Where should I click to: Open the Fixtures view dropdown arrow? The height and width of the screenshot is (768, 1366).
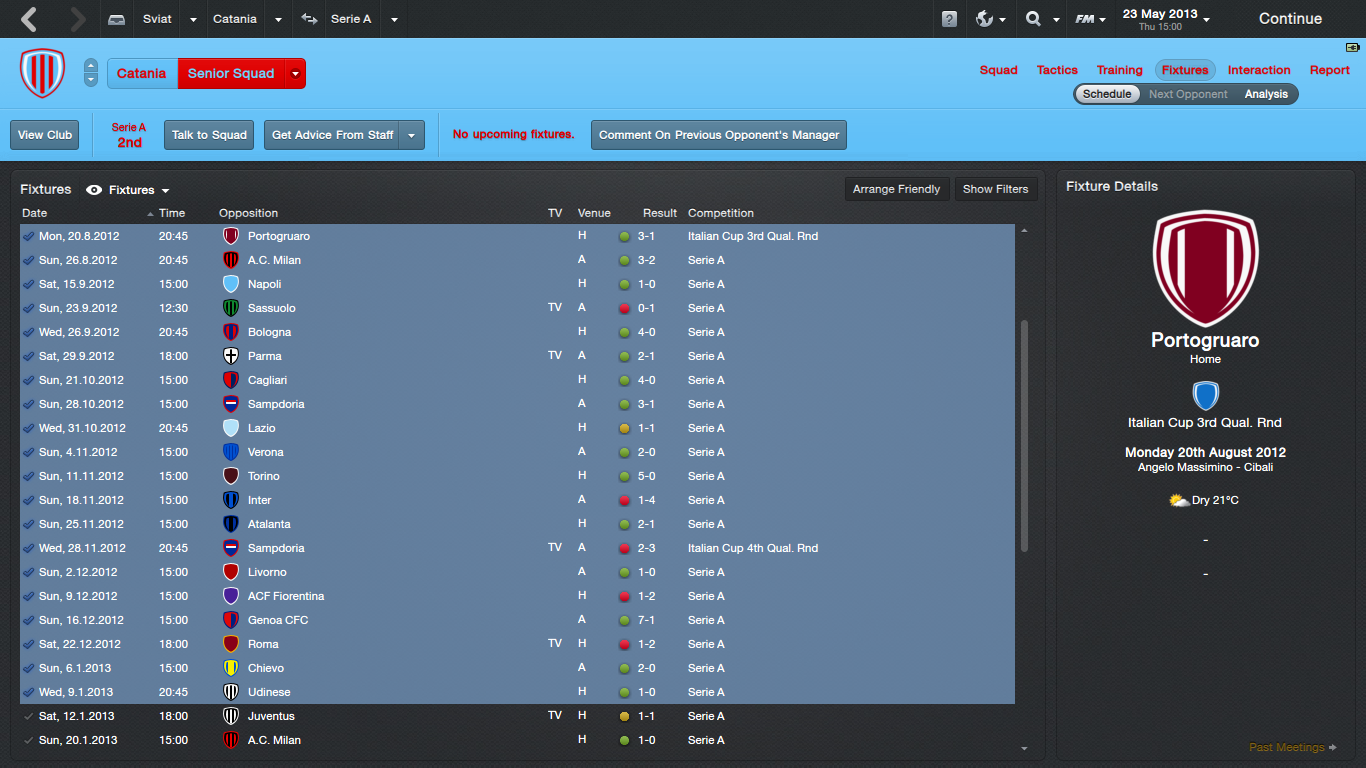[x=165, y=190]
